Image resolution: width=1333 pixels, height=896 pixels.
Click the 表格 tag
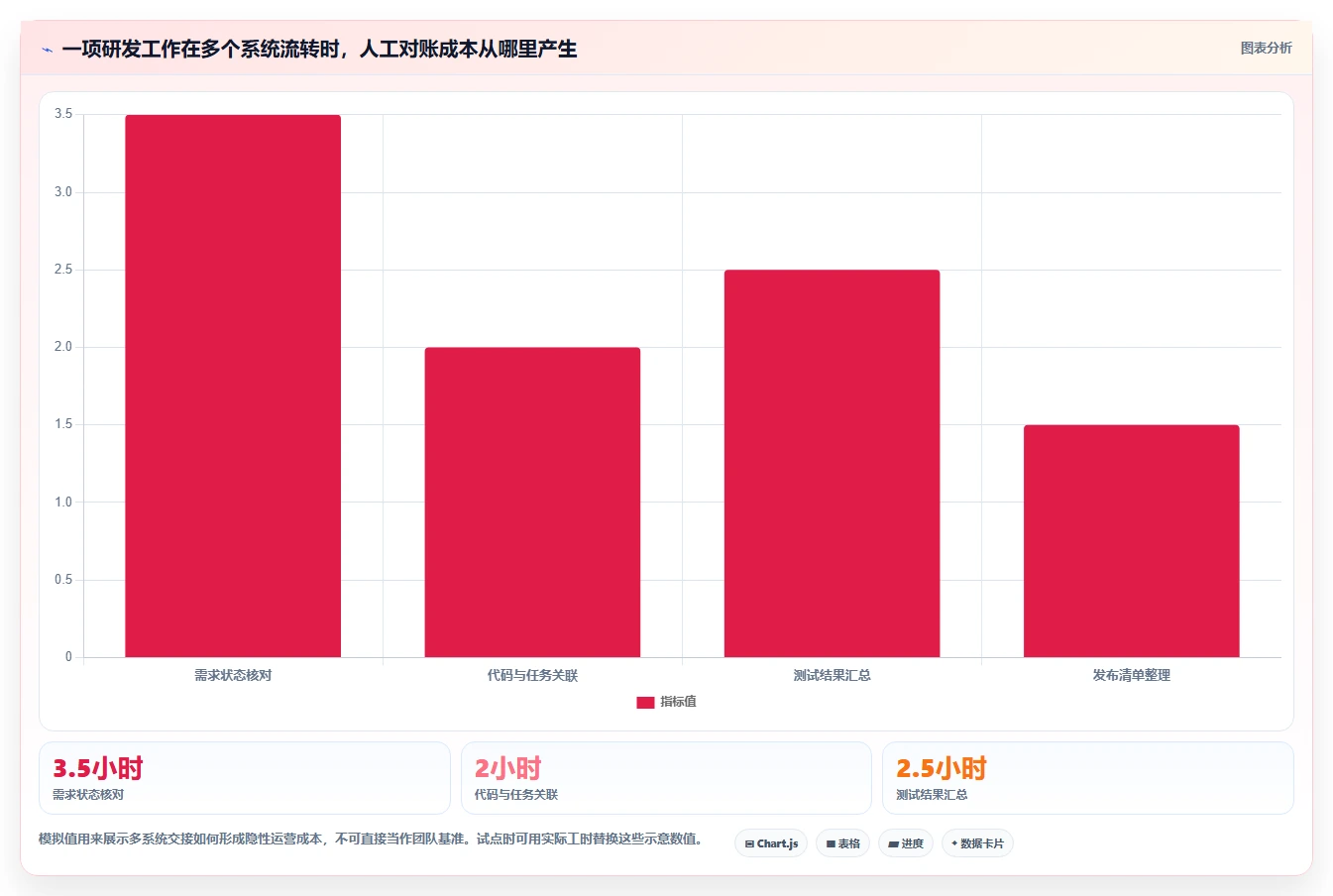842,843
